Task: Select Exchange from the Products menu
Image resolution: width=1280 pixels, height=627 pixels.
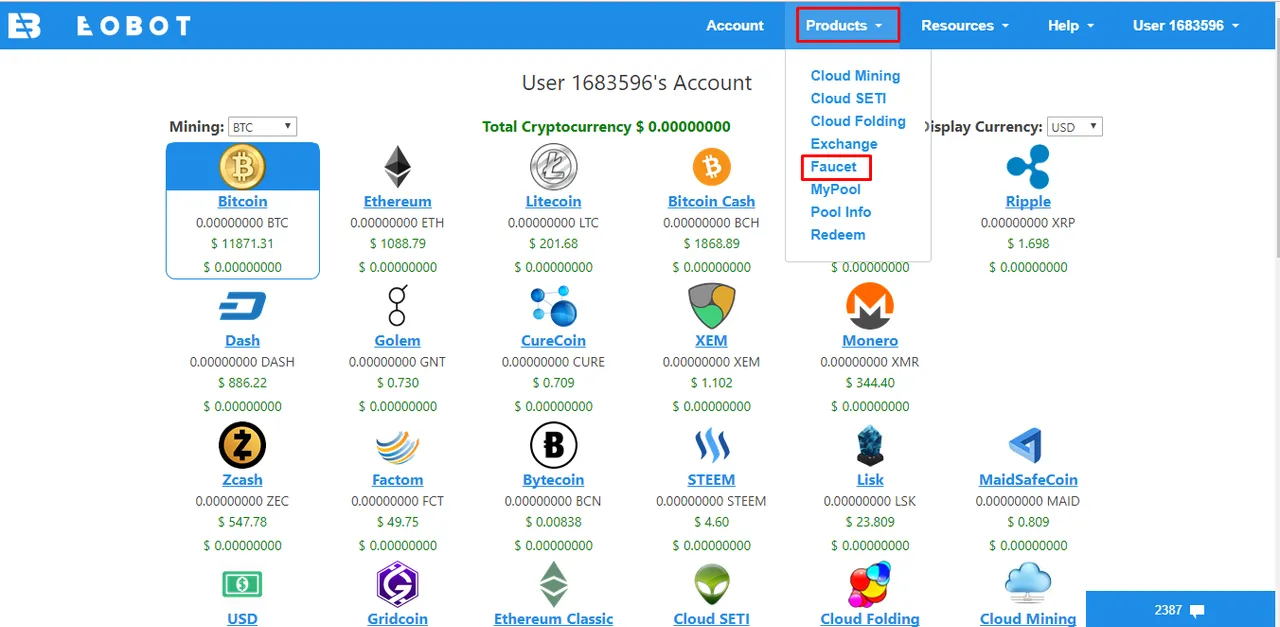Action: [844, 144]
